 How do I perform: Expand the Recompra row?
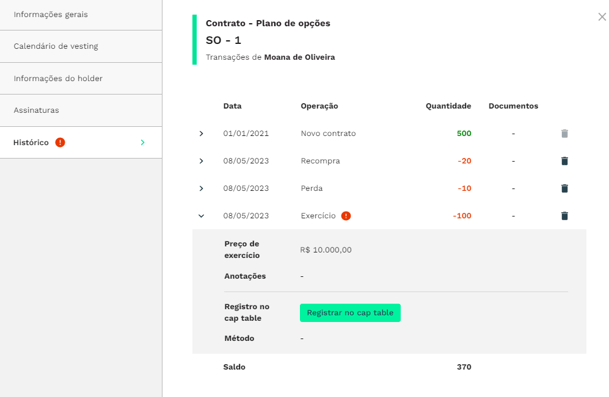(x=201, y=161)
